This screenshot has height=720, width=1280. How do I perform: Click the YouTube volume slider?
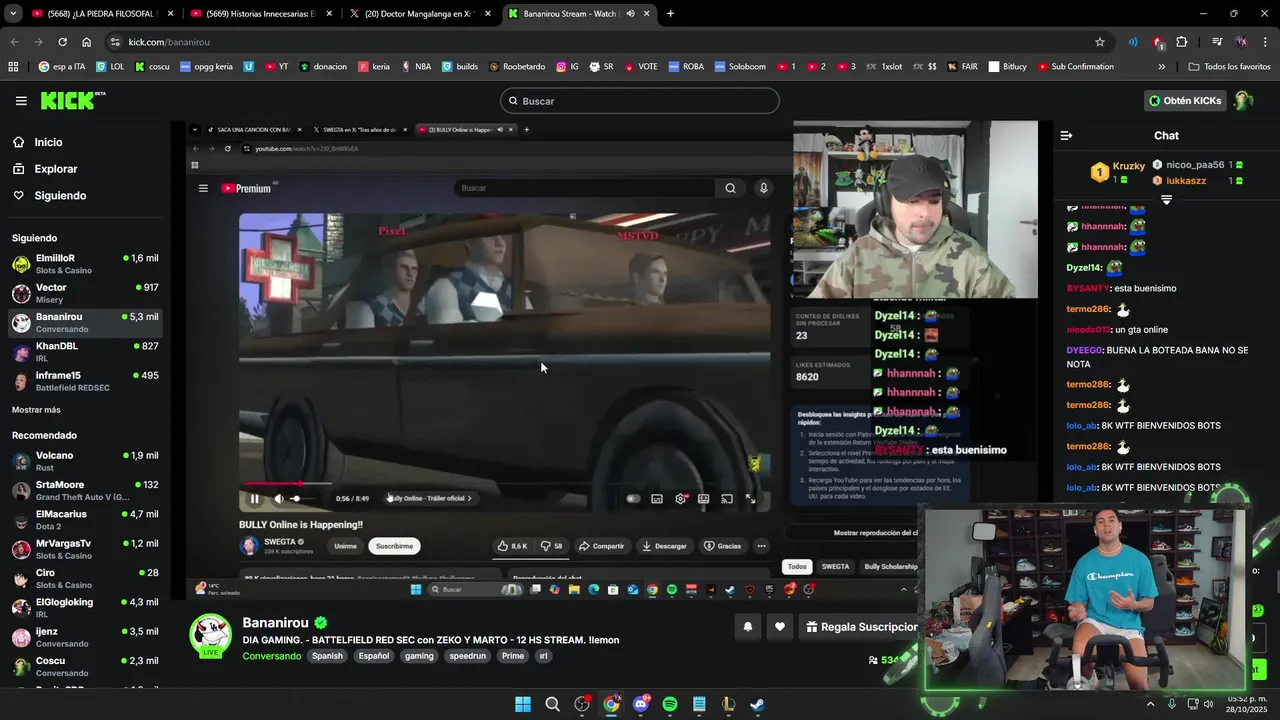pos(301,498)
